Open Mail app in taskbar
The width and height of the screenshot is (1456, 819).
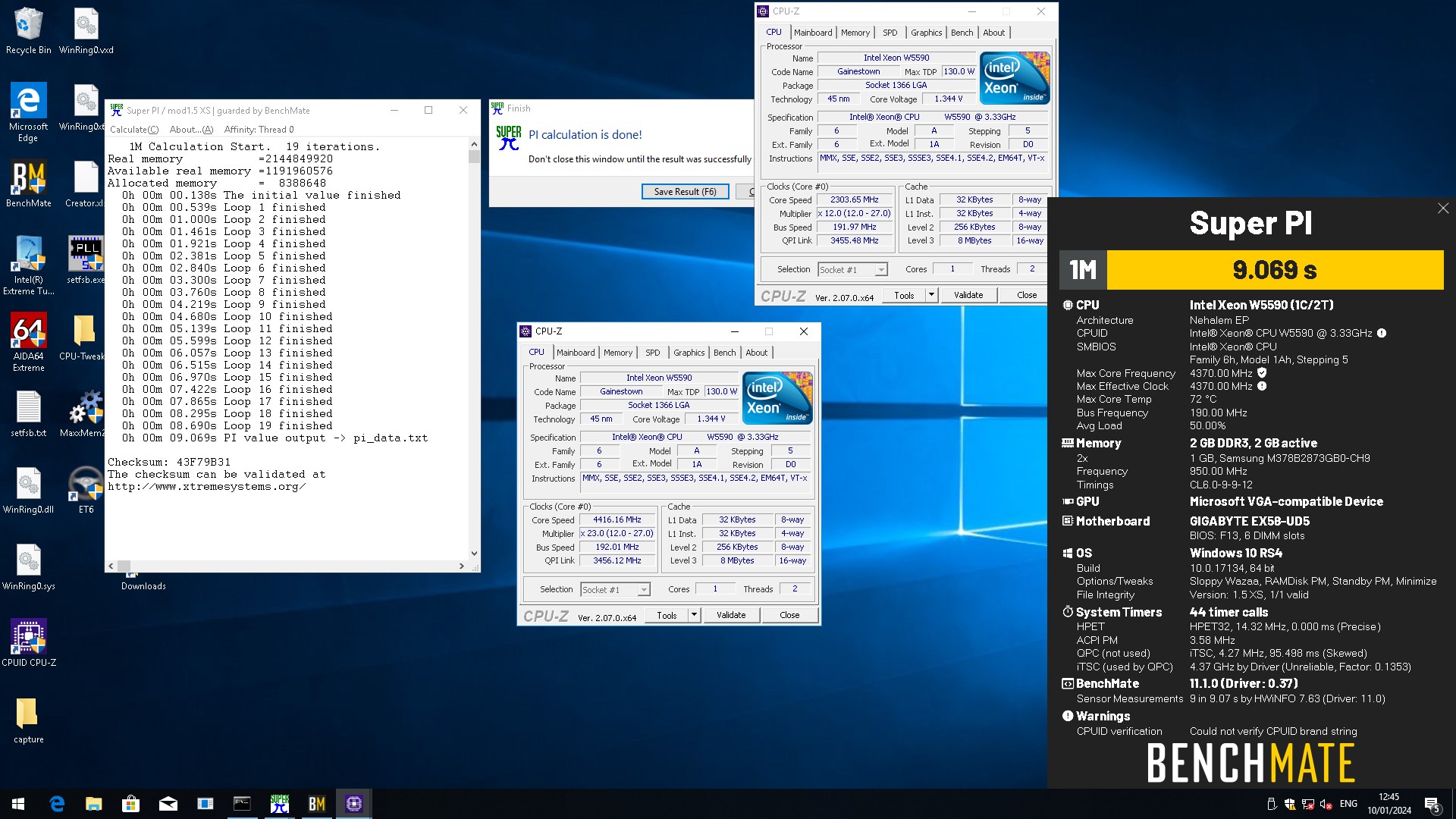168,804
